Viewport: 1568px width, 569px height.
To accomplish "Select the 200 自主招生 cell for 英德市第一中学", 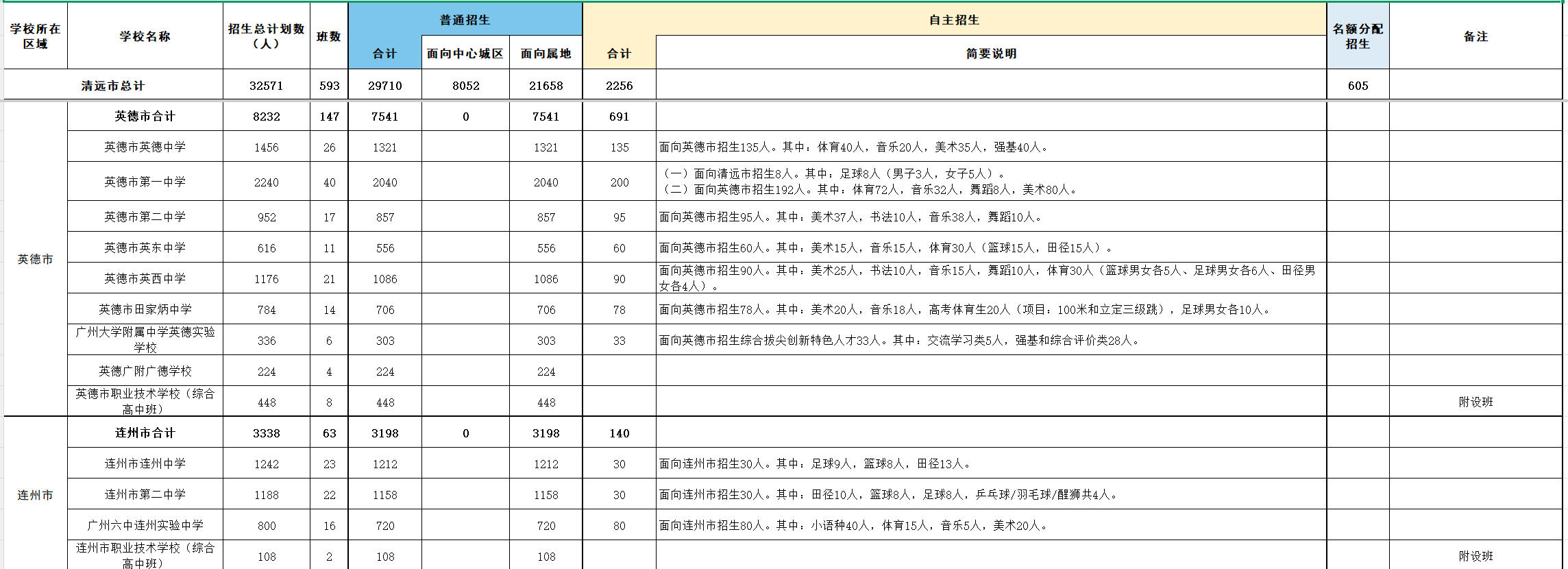I will [620, 182].
